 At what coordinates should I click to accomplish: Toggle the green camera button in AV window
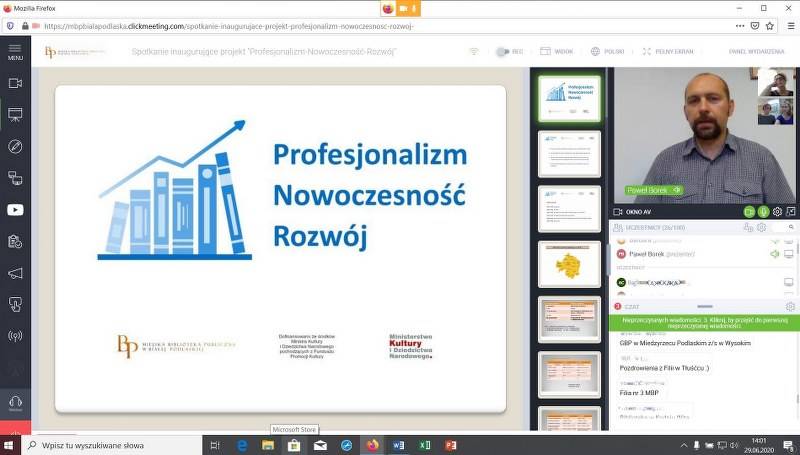748,212
